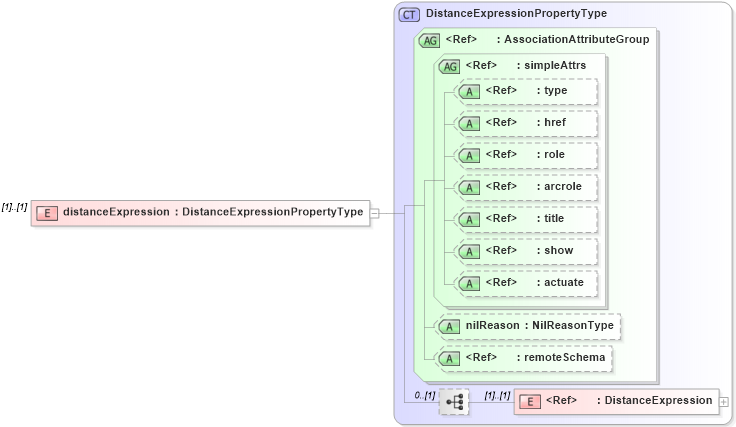Click the A icon of actuate attribute
Screen dimensions: 736x427
pyautogui.click(x=469, y=283)
